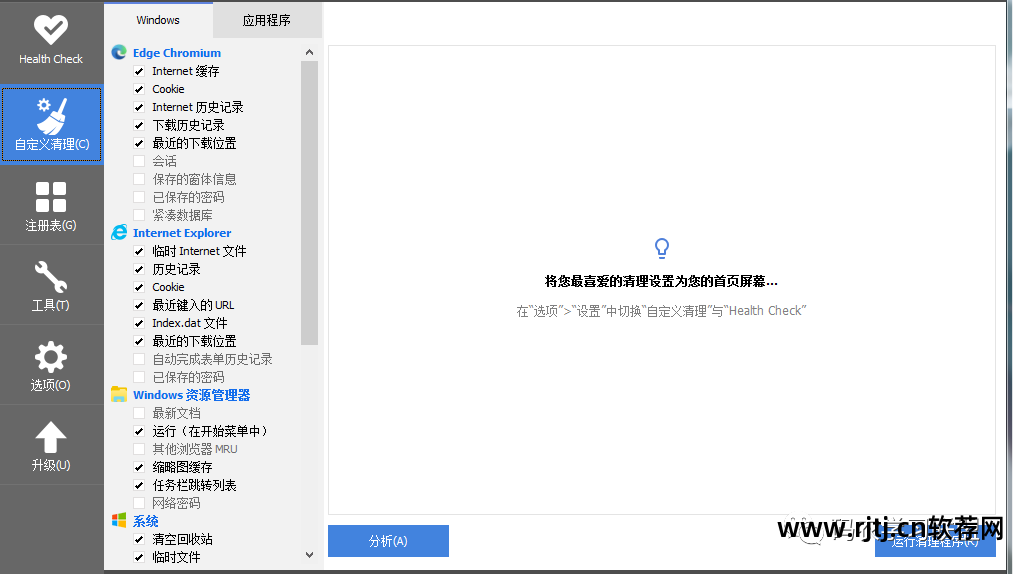Select the Internet Explorer section header

(x=182, y=233)
